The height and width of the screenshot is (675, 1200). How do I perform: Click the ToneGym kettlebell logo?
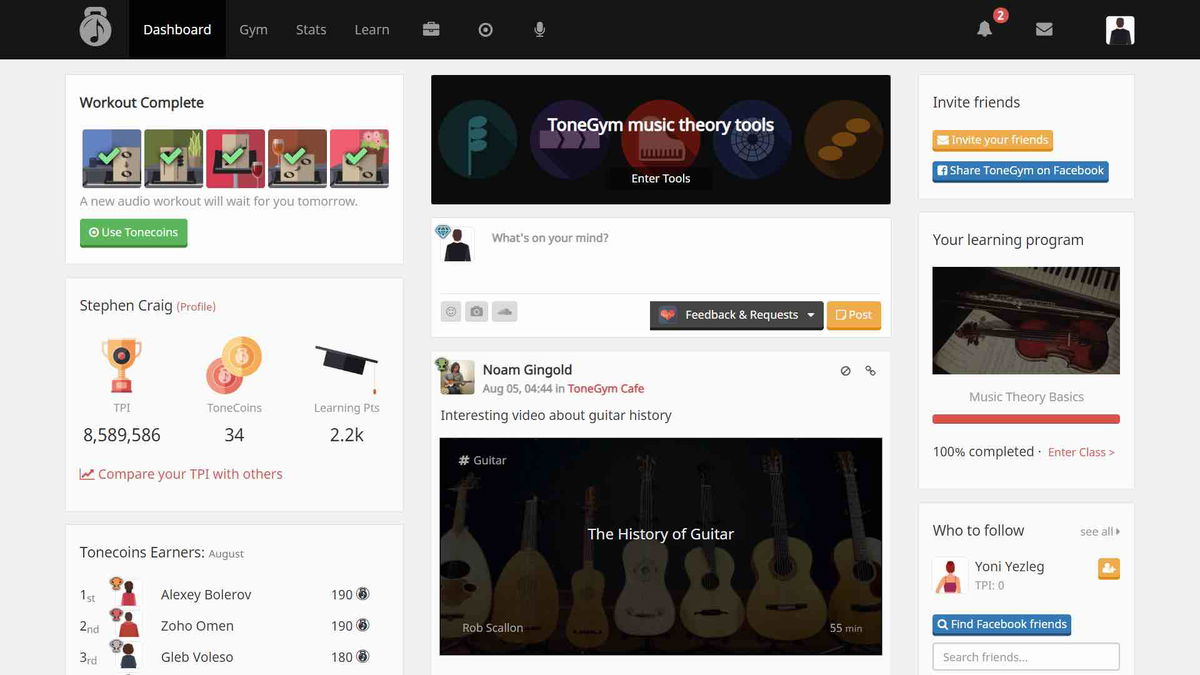pyautogui.click(x=96, y=28)
